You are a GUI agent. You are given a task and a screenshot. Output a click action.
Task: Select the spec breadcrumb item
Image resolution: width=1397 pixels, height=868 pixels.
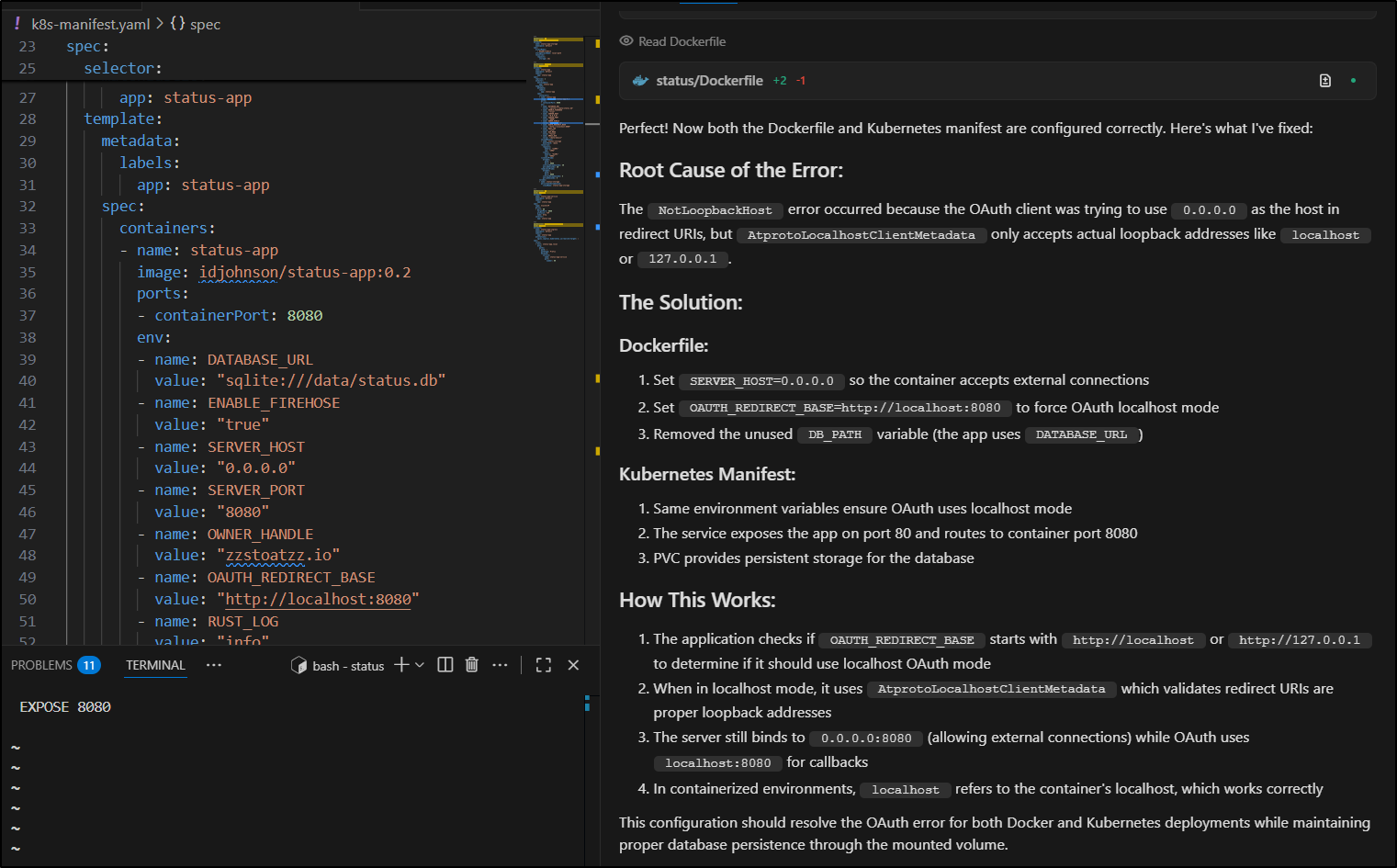coord(205,24)
